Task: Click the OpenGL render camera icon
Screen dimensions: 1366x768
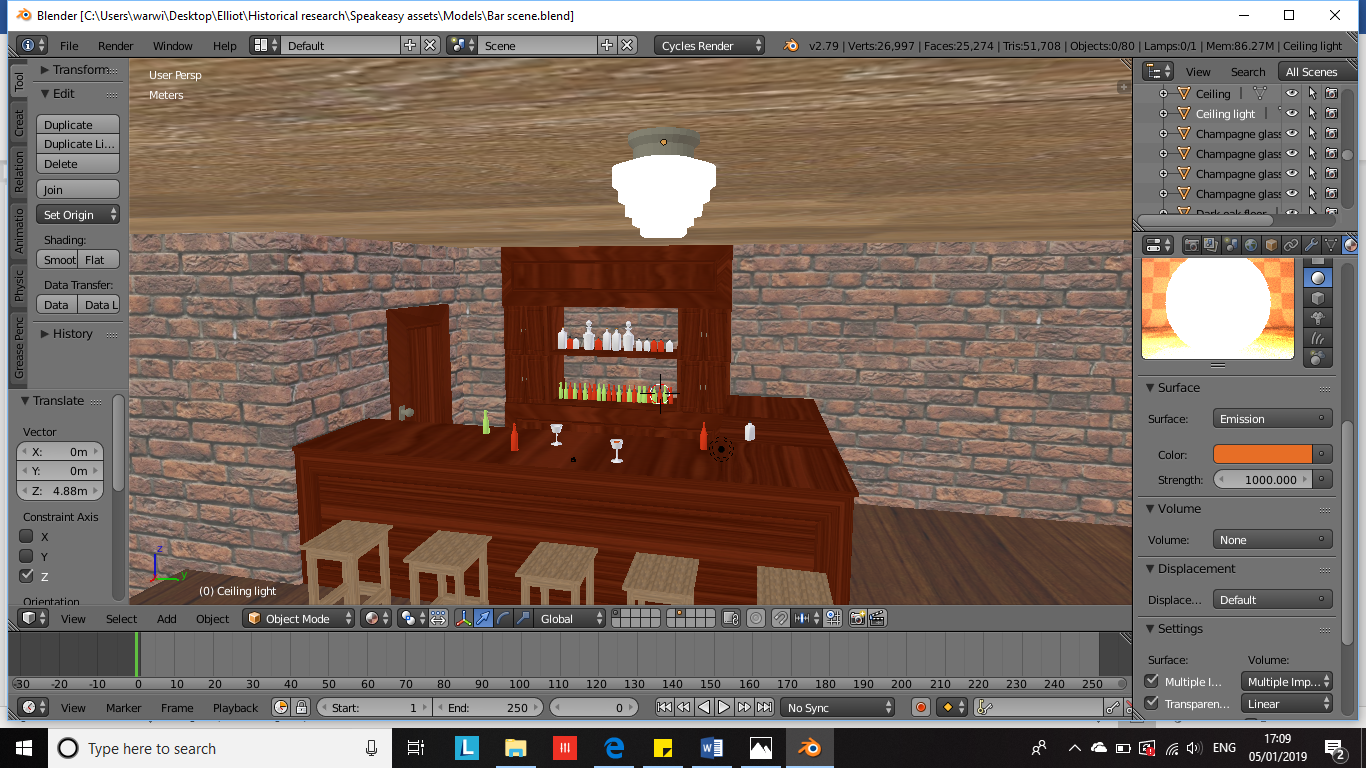Action: click(x=857, y=619)
